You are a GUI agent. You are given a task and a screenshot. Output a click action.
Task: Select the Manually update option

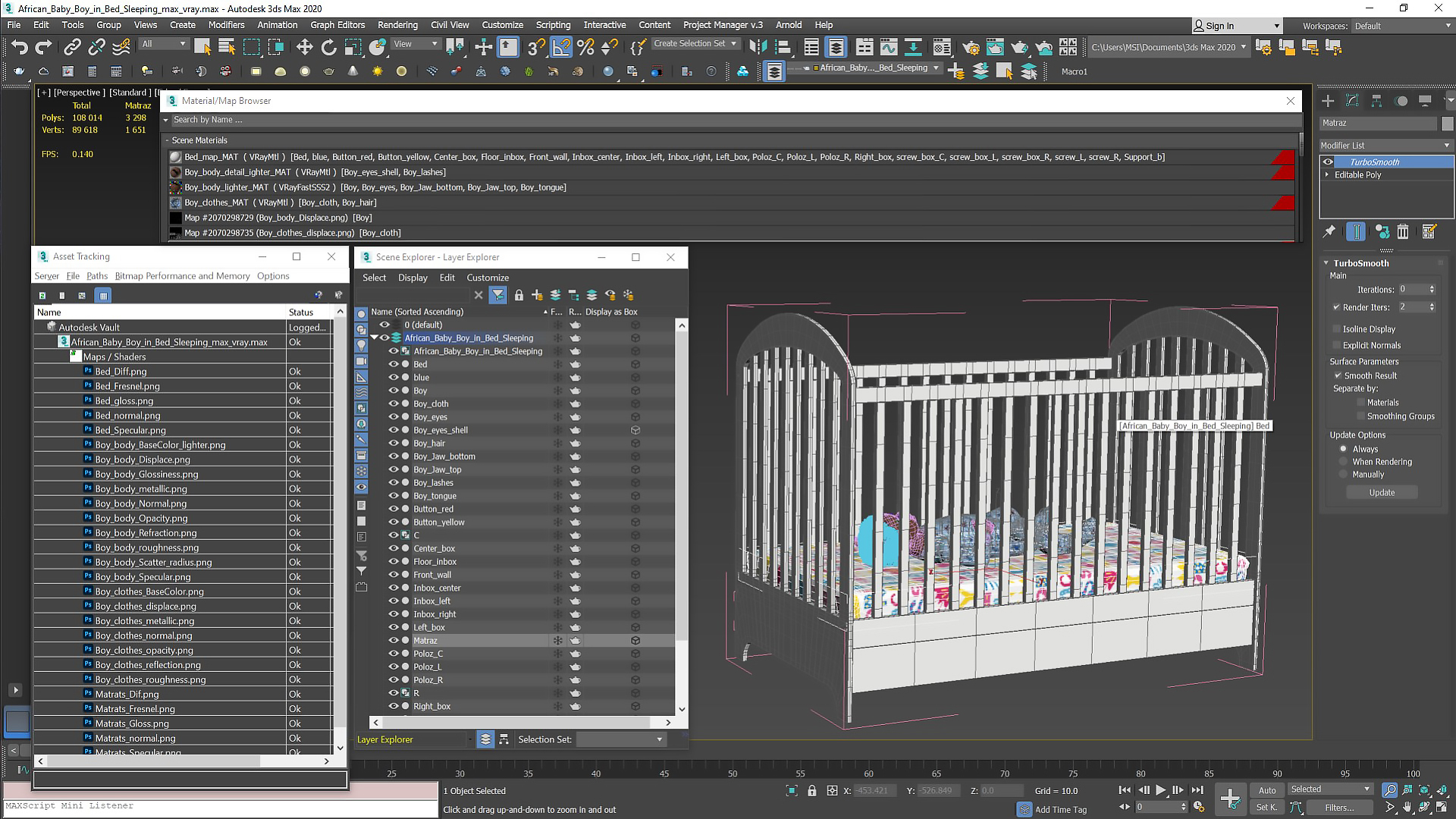tap(1344, 475)
